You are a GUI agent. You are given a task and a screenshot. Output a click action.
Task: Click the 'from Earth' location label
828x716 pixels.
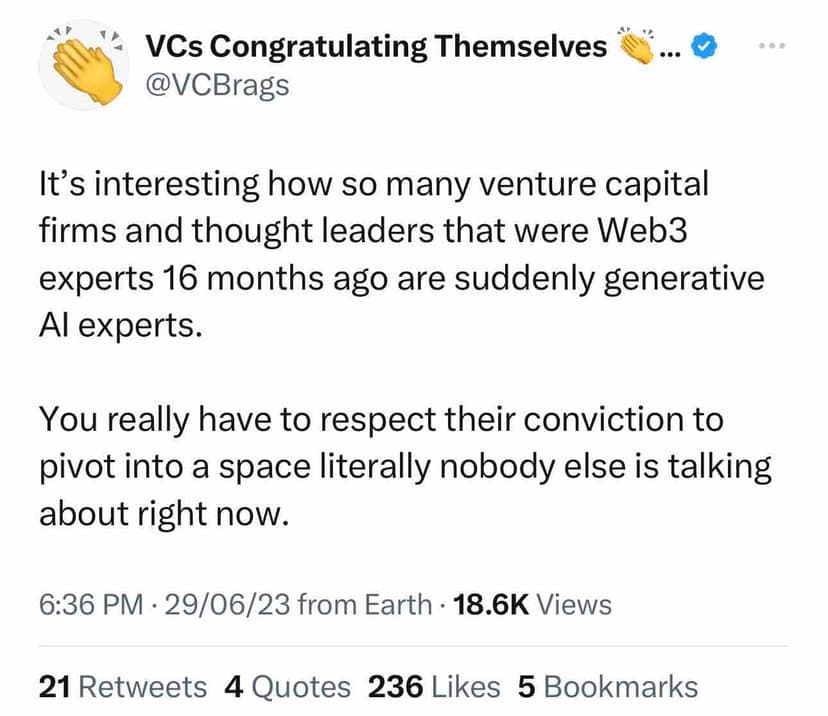click(365, 604)
